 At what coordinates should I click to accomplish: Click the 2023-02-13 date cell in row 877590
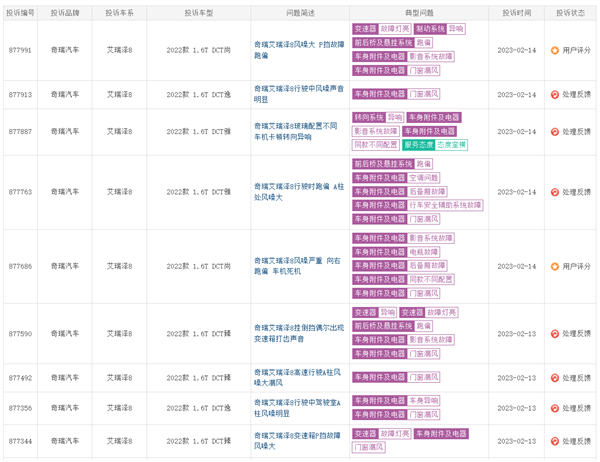pos(517,334)
